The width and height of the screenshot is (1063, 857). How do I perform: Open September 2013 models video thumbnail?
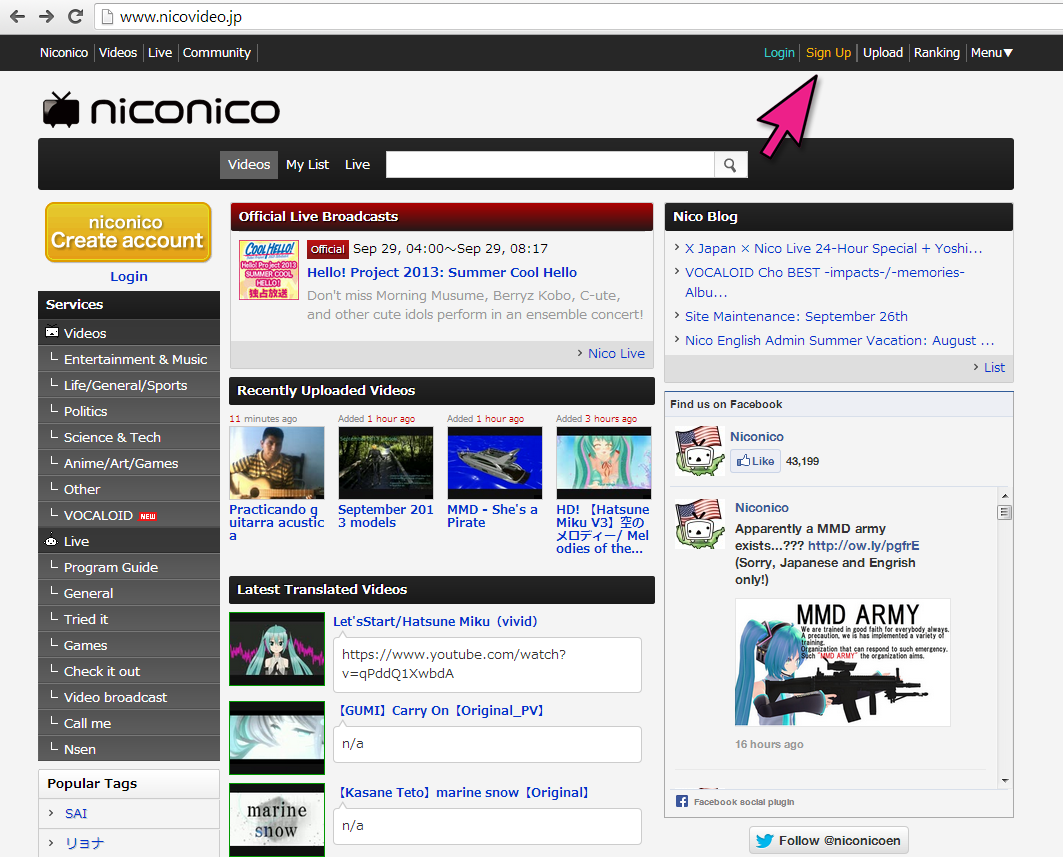(385, 463)
